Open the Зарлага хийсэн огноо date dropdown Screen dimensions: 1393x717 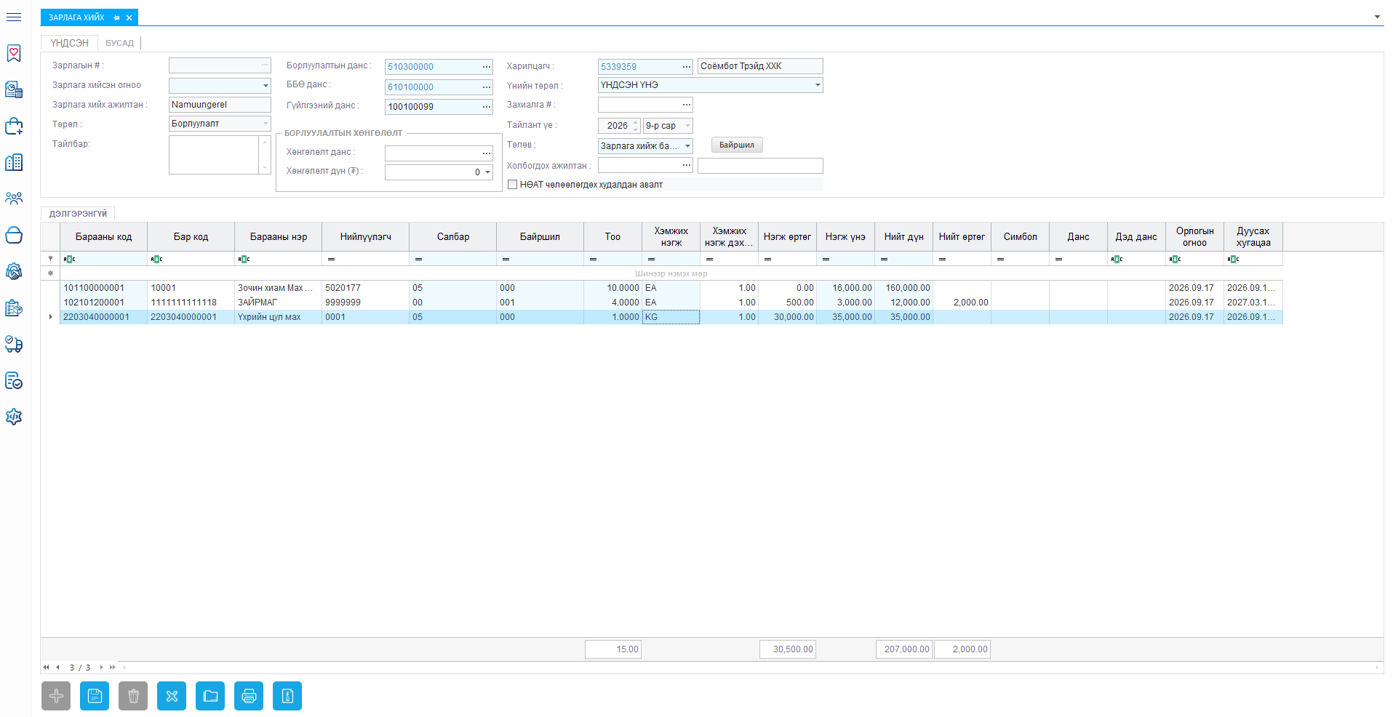[265, 86]
